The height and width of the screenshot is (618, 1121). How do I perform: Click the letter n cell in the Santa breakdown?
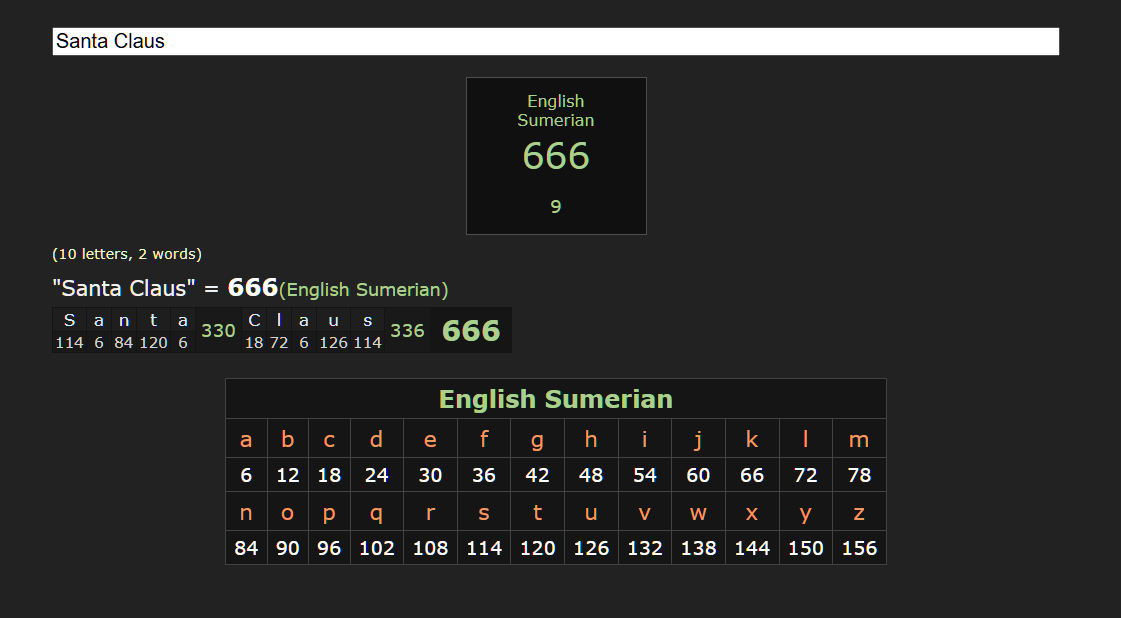[x=124, y=320]
